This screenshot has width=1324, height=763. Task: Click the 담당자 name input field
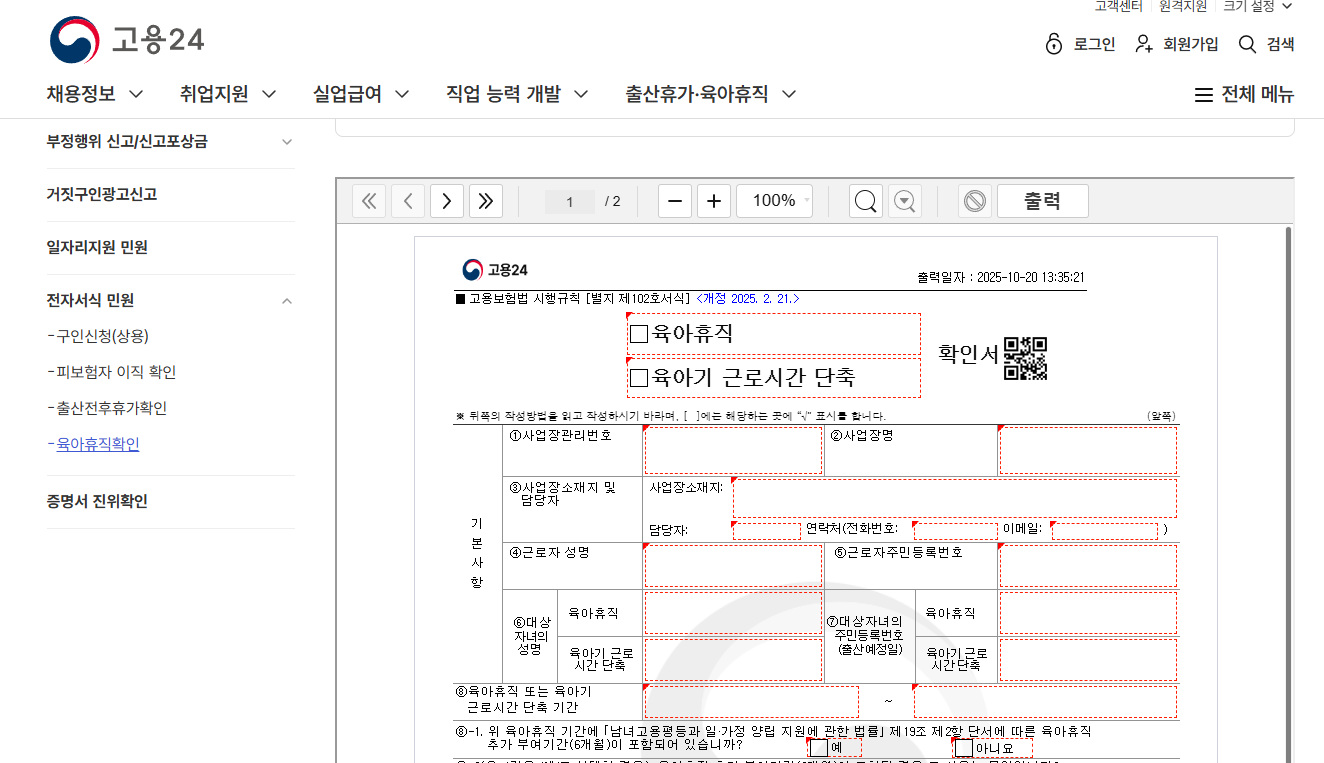tap(766, 530)
